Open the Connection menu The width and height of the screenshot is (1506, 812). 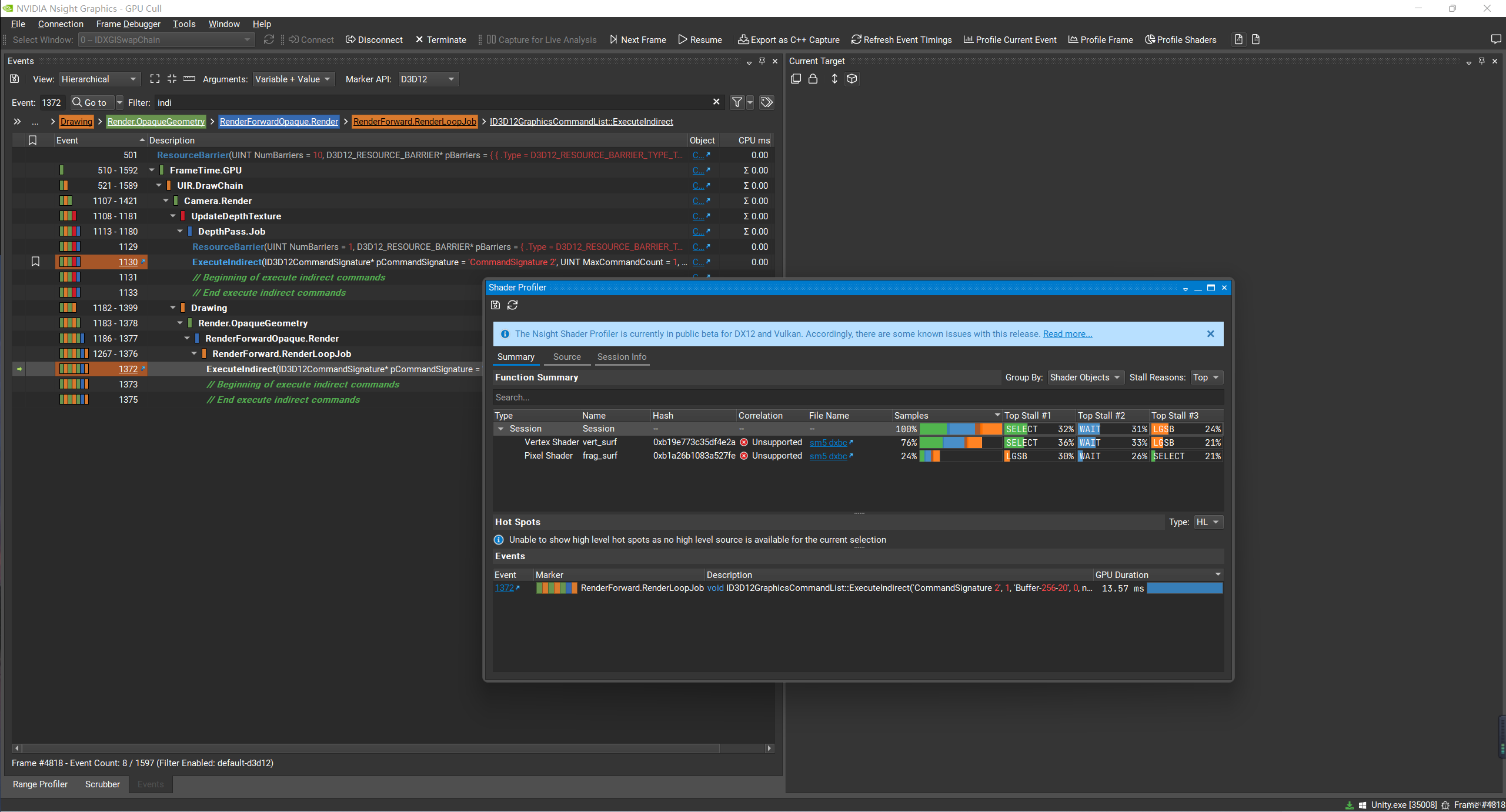61,24
